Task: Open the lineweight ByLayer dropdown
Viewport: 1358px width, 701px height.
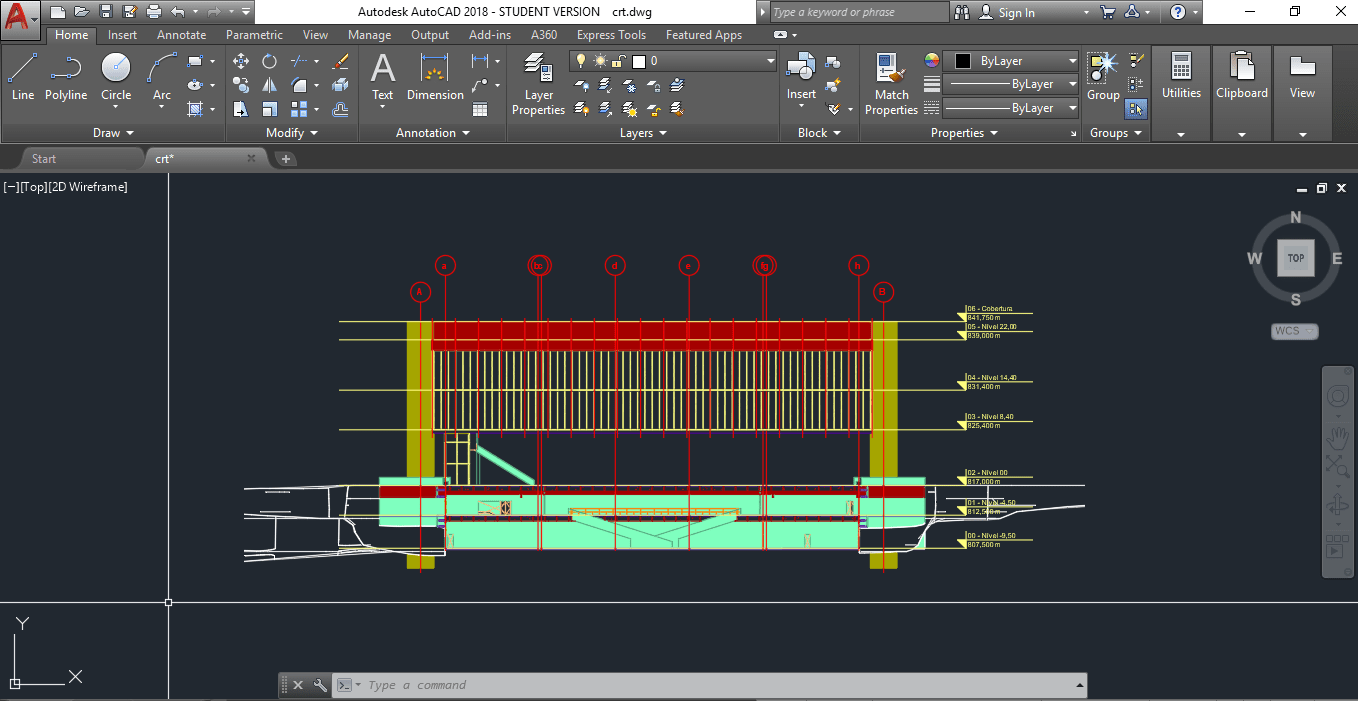Action: tap(1011, 84)
